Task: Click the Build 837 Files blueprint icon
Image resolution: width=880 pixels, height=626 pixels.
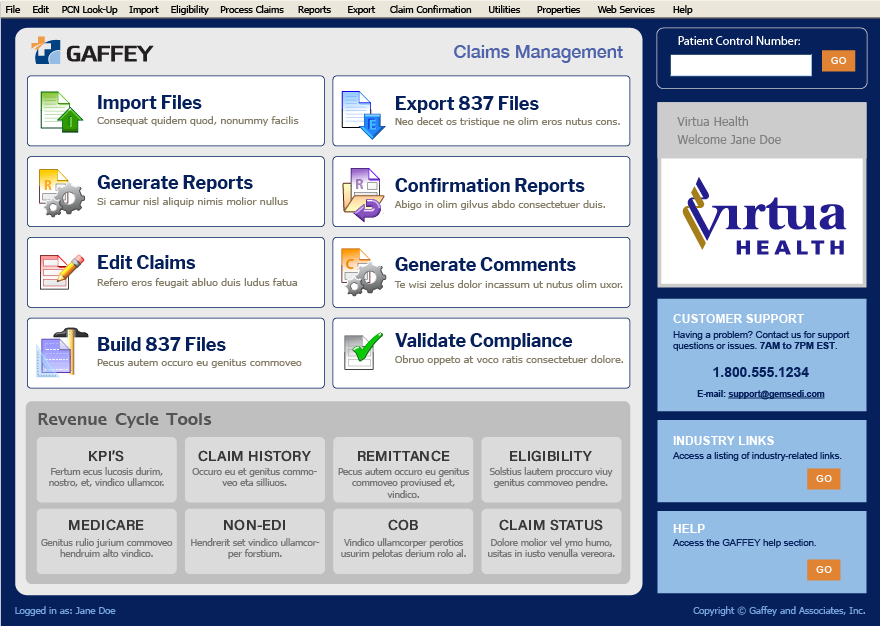Action: 62,352
